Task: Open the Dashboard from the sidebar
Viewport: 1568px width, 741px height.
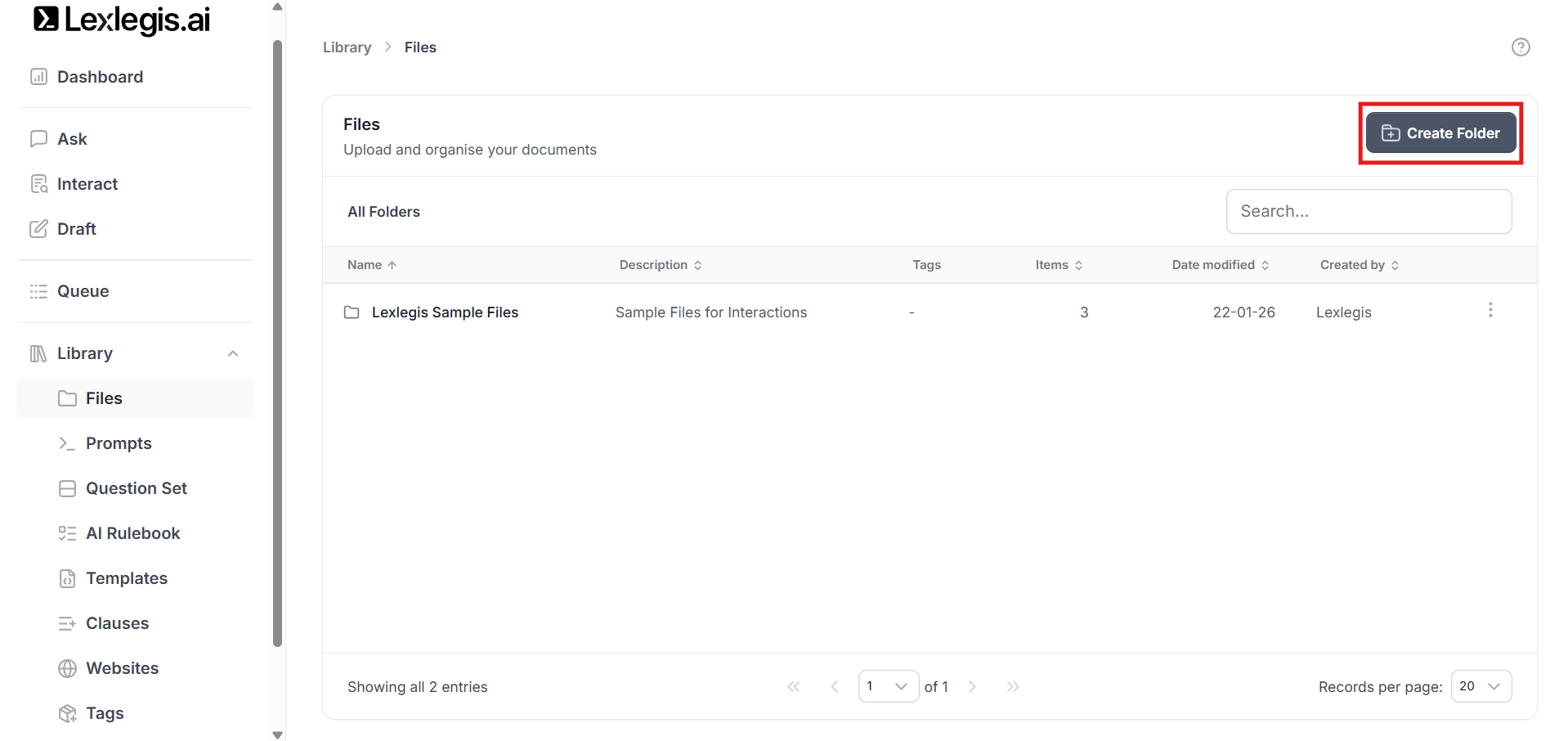Action: click(100, 77)
